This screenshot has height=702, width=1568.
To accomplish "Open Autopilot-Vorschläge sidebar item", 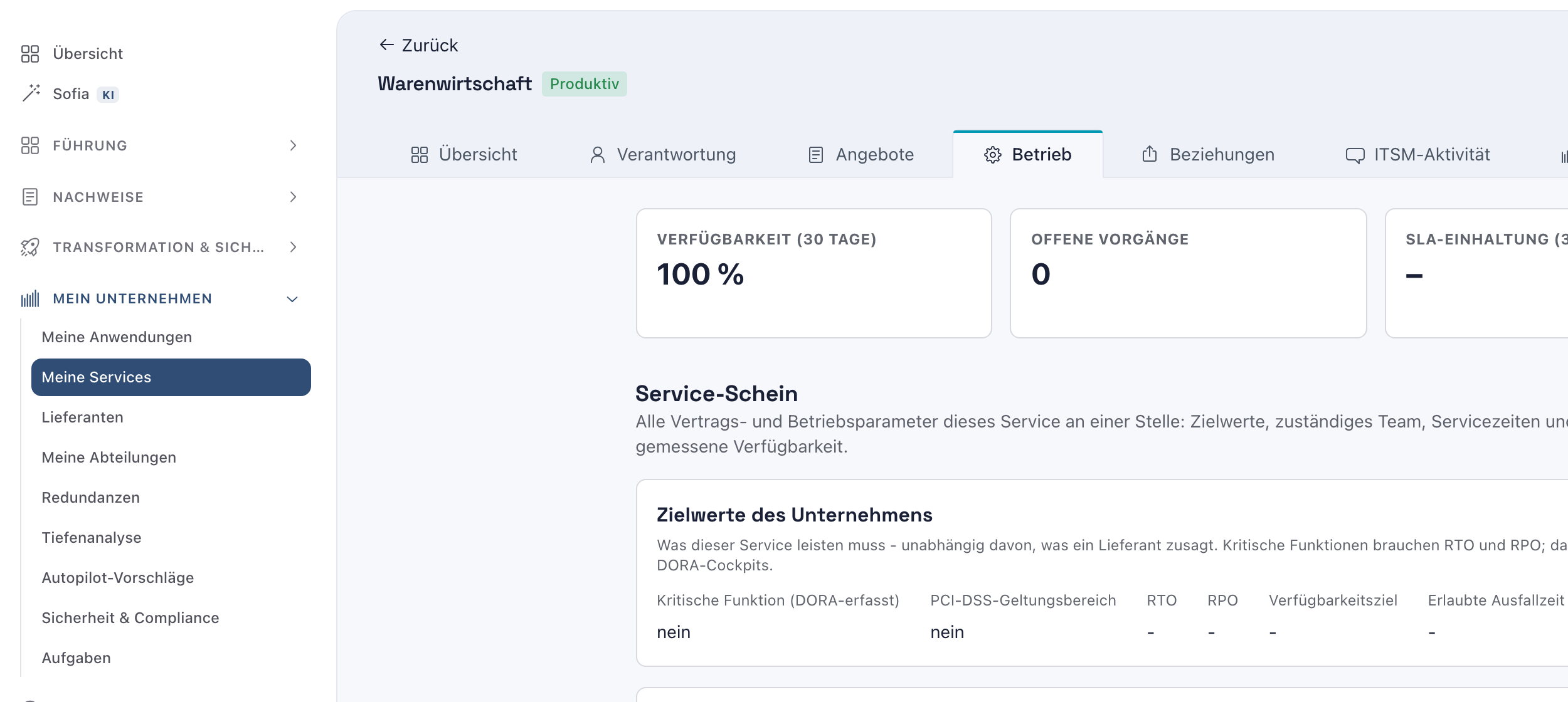I will 171,578.
